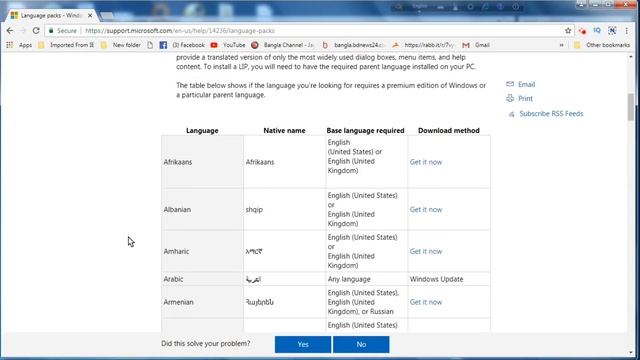Screen dimensions: 640x360
Task: Click the 'Any language' cell
Action: coord(367,279)
